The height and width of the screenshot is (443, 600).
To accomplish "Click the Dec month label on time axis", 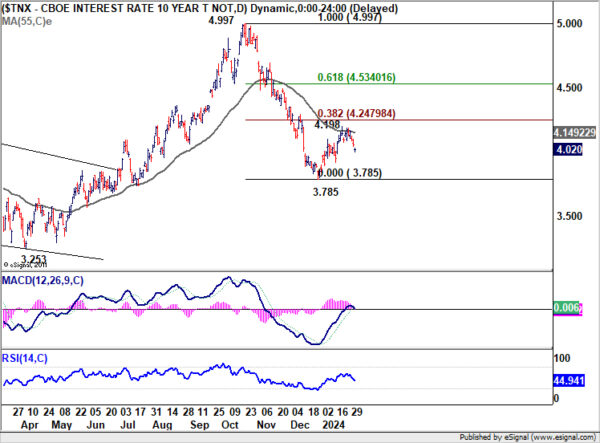I will pos(300,425).
